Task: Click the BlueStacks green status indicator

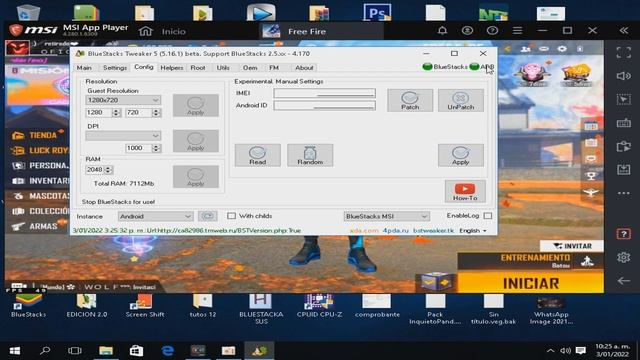Action: (x=427, y=67)
